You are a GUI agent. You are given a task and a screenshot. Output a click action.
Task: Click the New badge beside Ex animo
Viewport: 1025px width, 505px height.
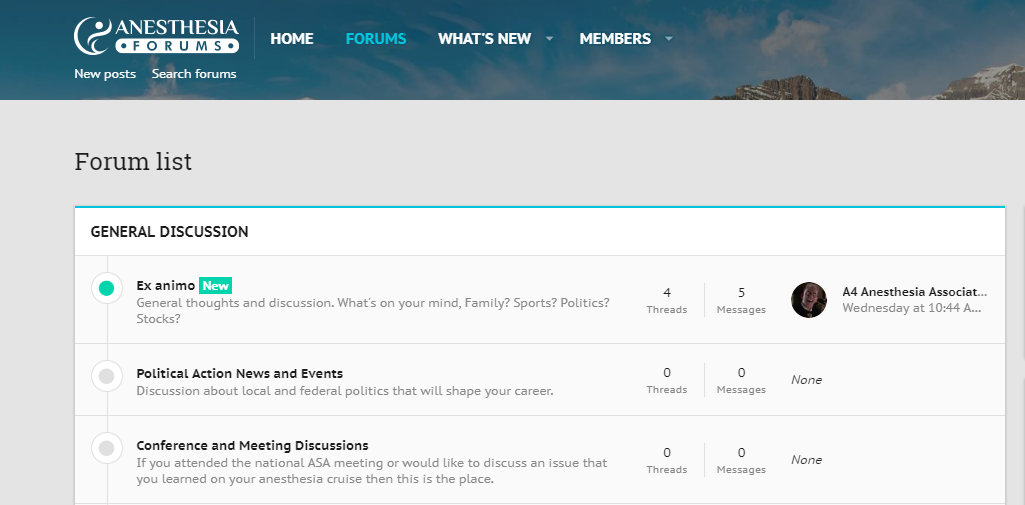216,286
